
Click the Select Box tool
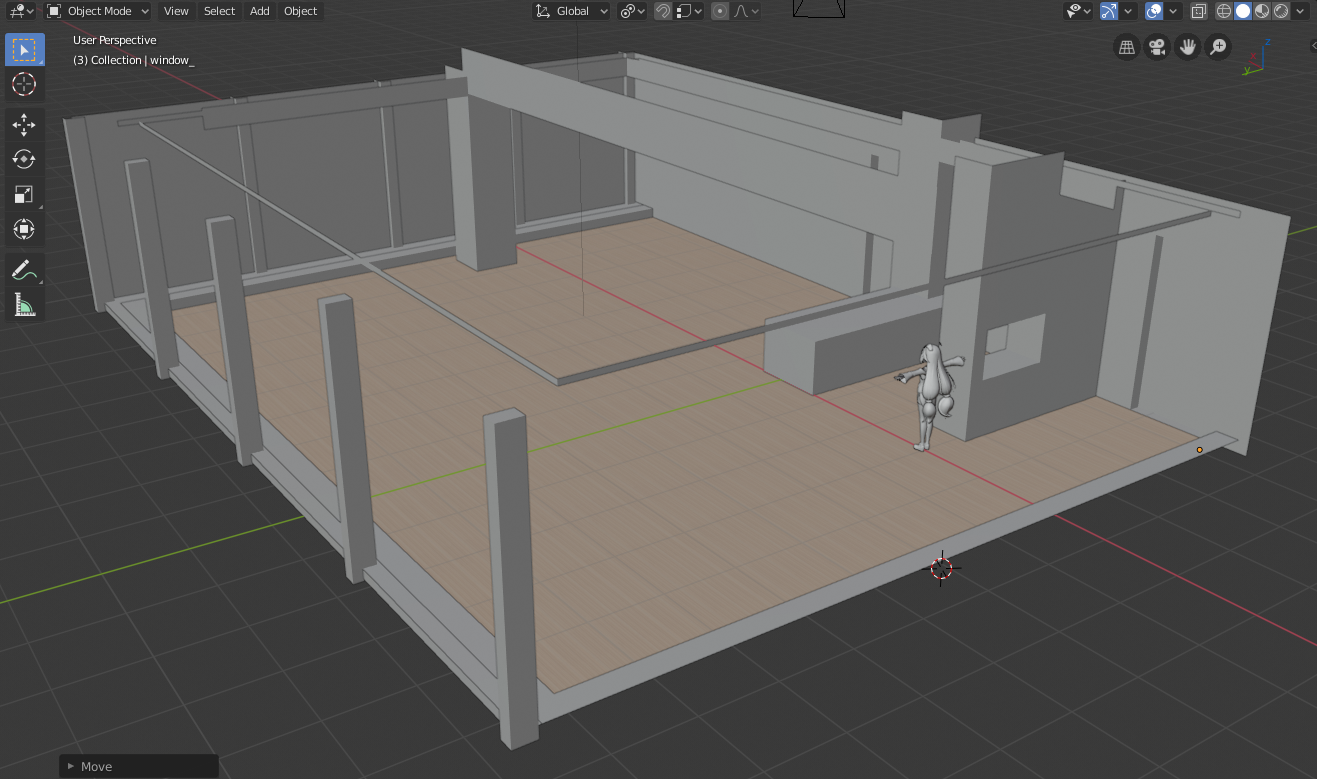(x=24, y=49)
